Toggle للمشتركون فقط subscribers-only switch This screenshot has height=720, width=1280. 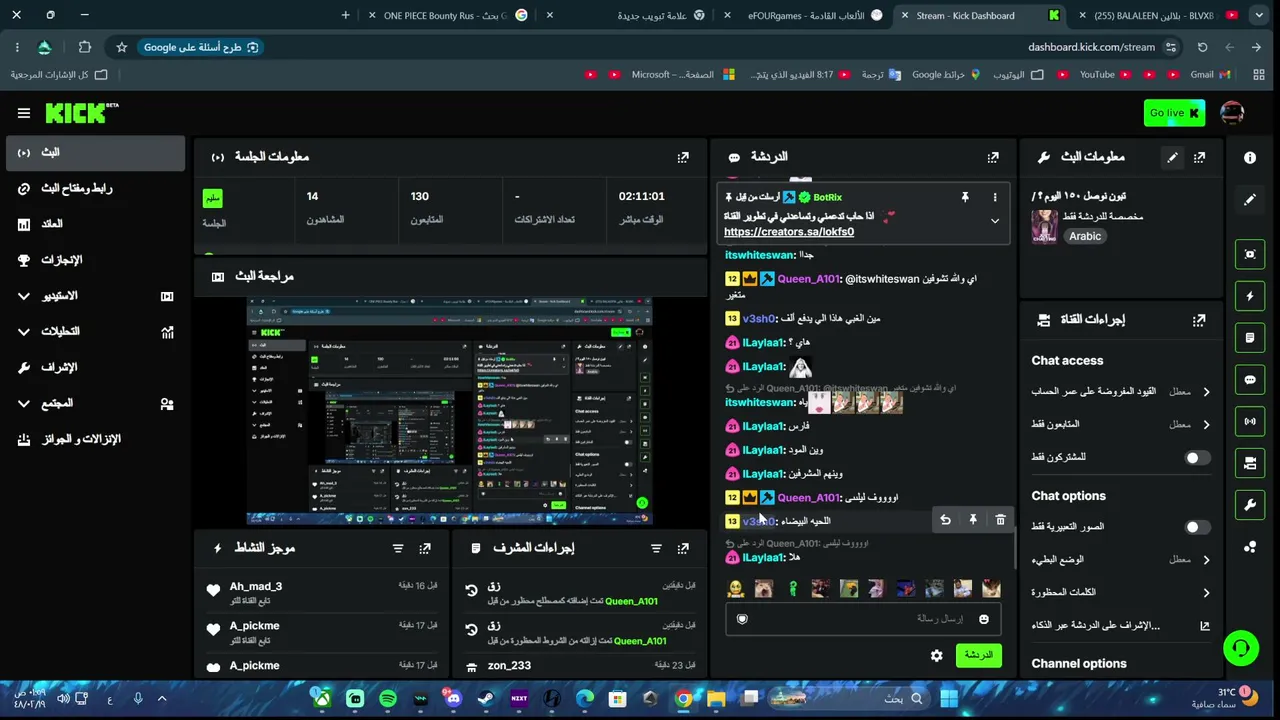tap(1197, 458)
